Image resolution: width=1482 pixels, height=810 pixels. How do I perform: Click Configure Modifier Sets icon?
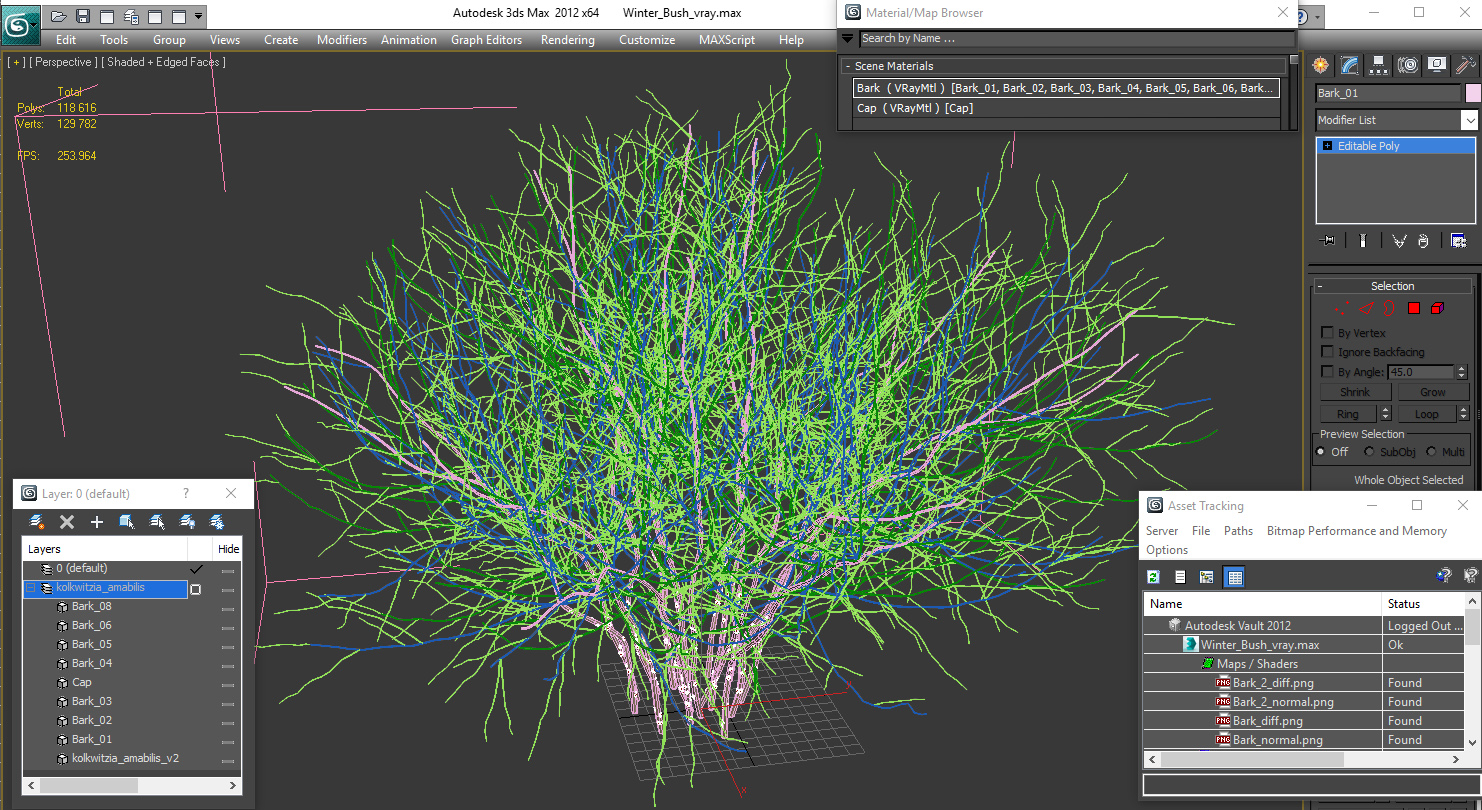click(x=1458, y=240)
